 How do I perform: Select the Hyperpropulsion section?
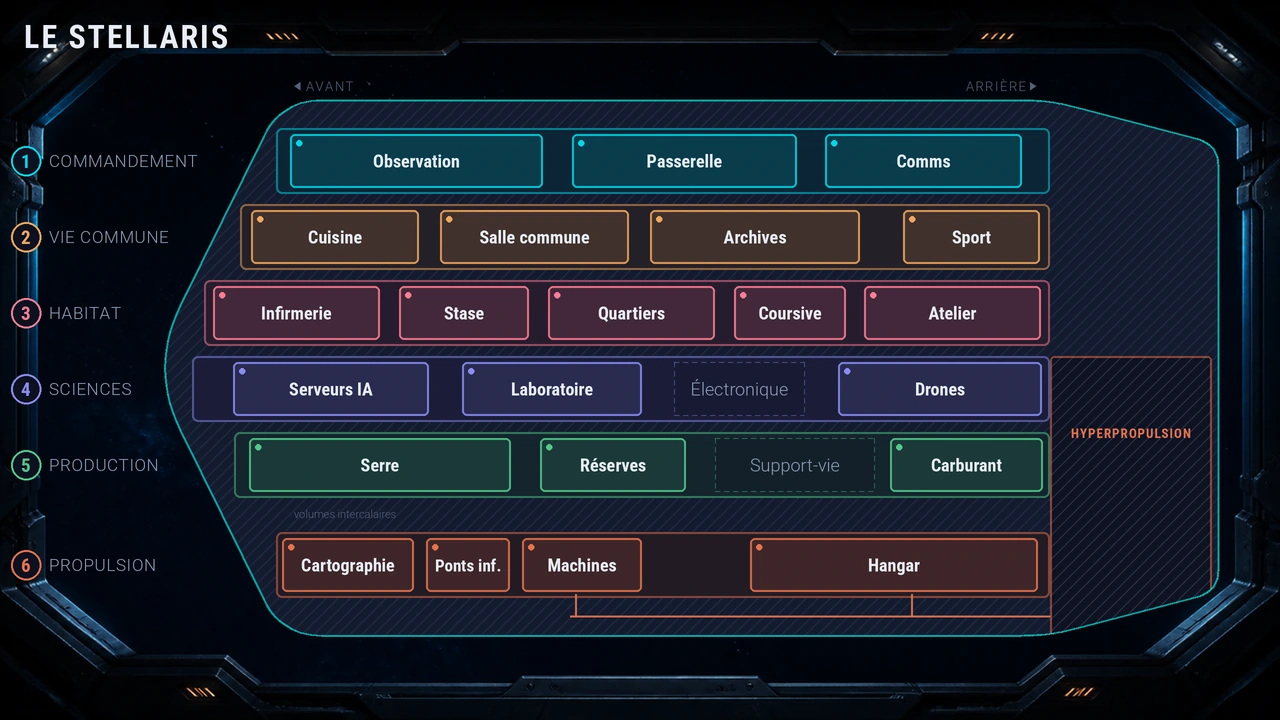pos(1131,495)
